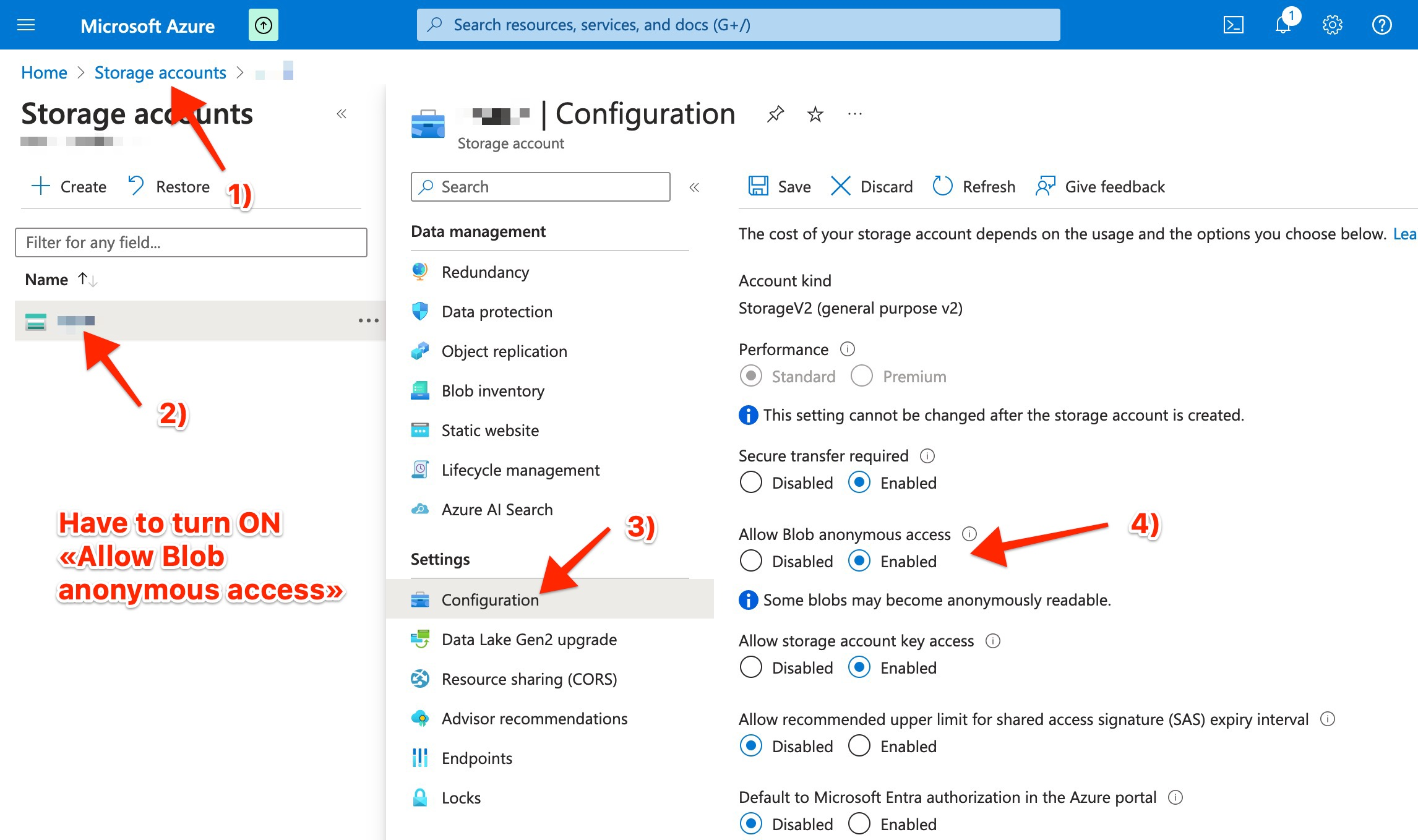Open portal settings gear icon

point(1332,25)
